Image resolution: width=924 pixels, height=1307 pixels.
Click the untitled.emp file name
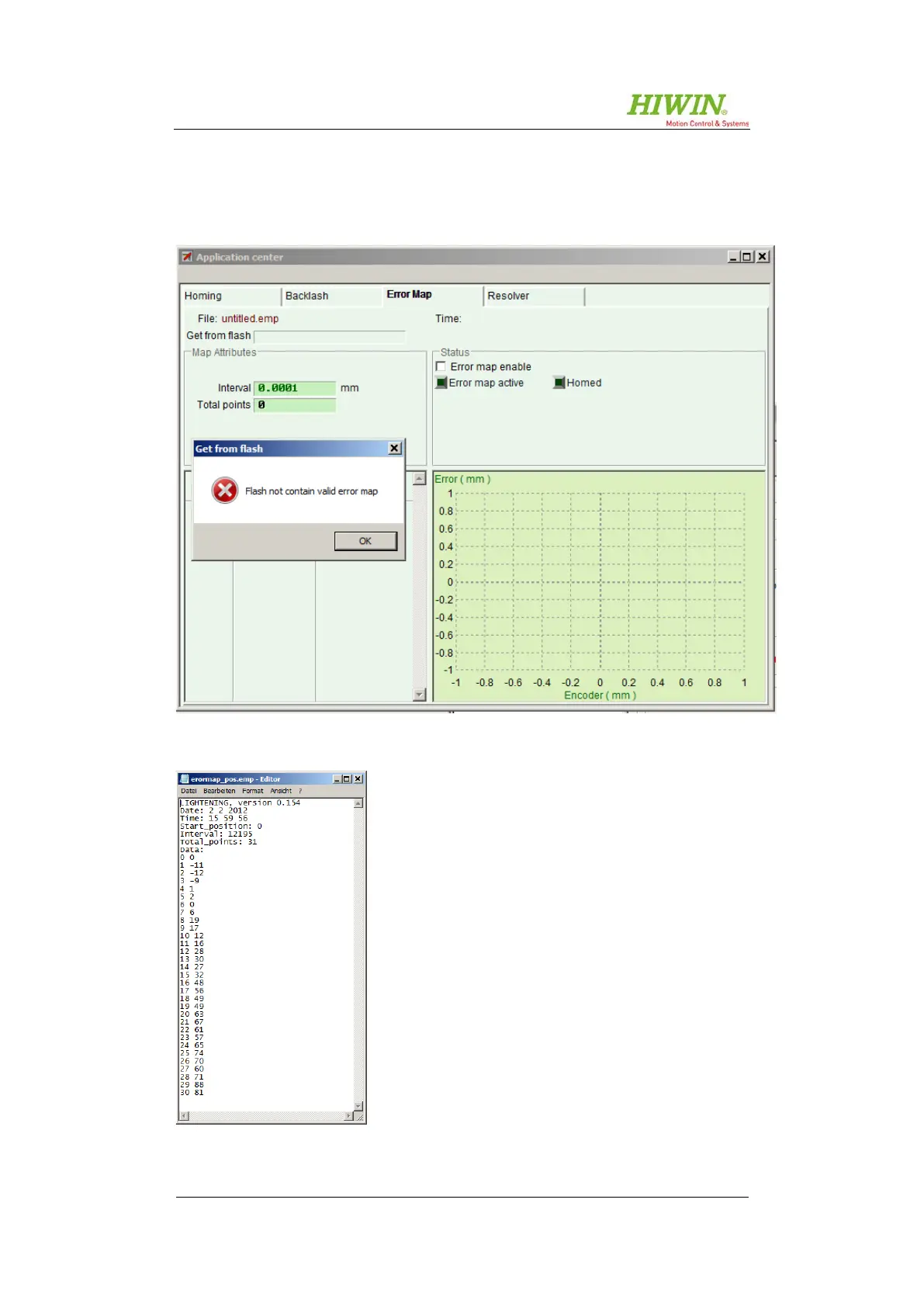click(250, 319)
